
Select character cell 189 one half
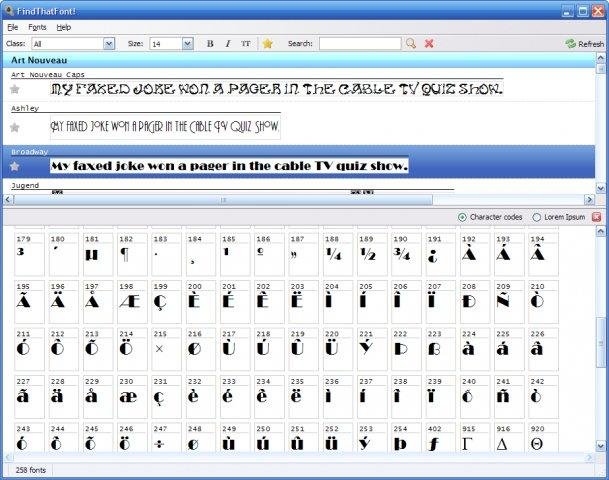(x=372, y=254)
